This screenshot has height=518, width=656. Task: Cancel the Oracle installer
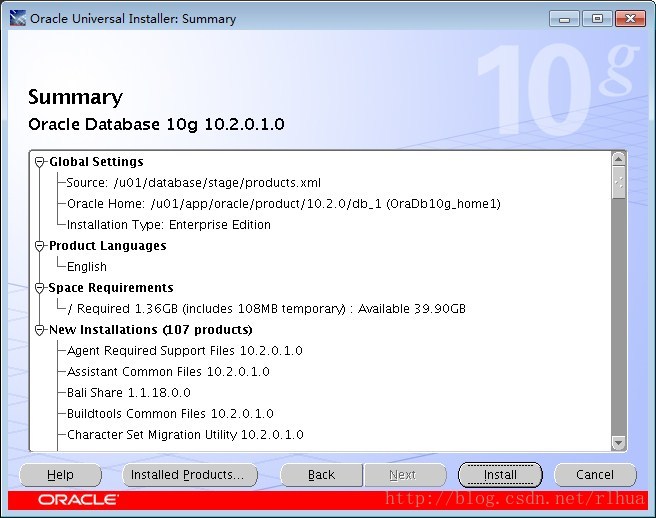595,475
